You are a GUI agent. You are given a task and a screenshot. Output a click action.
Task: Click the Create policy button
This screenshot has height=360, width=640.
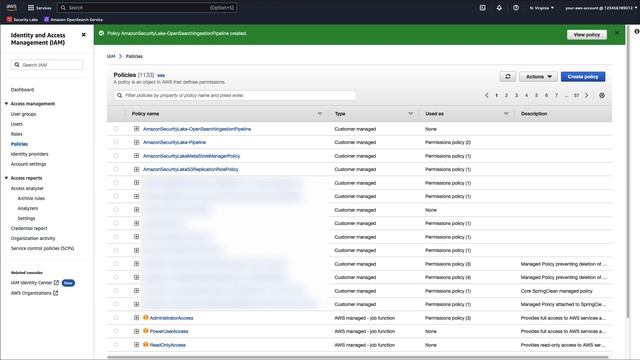click(583, 76)
